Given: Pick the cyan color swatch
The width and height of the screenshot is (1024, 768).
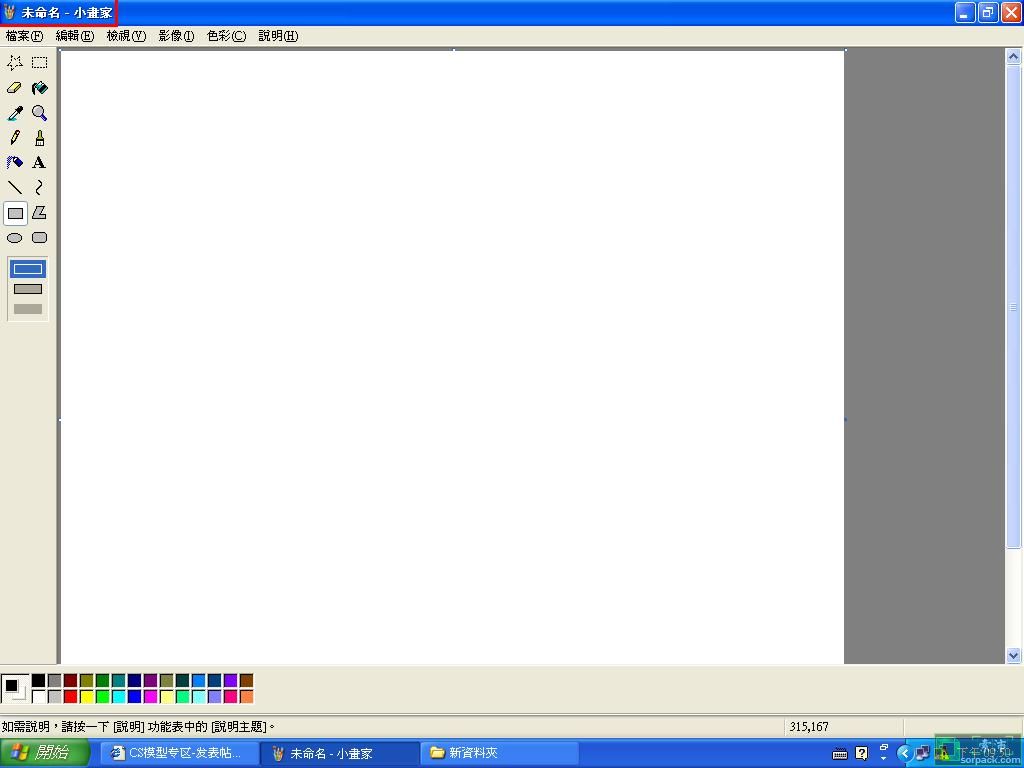Looking at the screenshot, I should (118, 697).
